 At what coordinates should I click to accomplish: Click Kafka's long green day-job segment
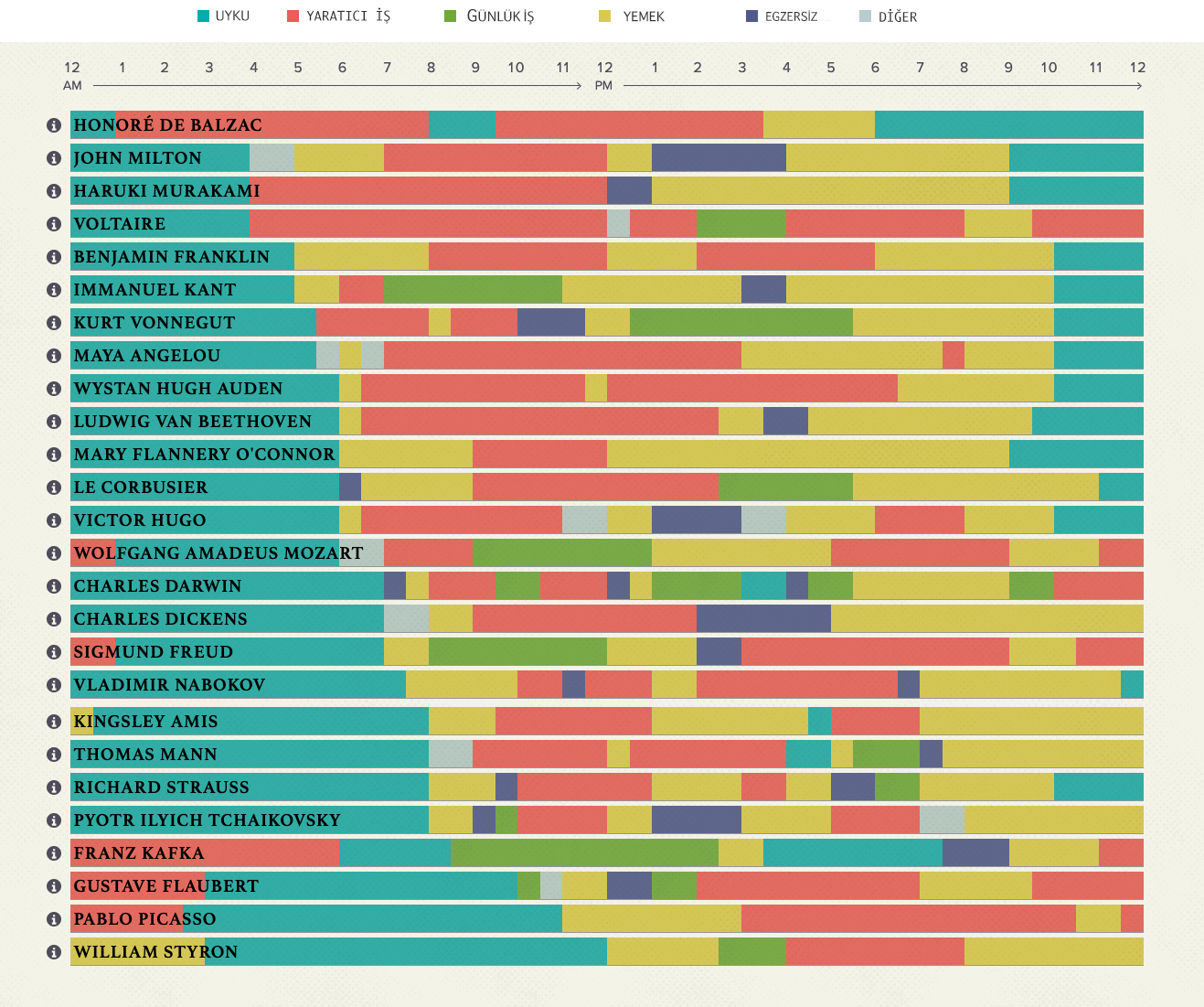pyautogui.click(x=584, y=853)
